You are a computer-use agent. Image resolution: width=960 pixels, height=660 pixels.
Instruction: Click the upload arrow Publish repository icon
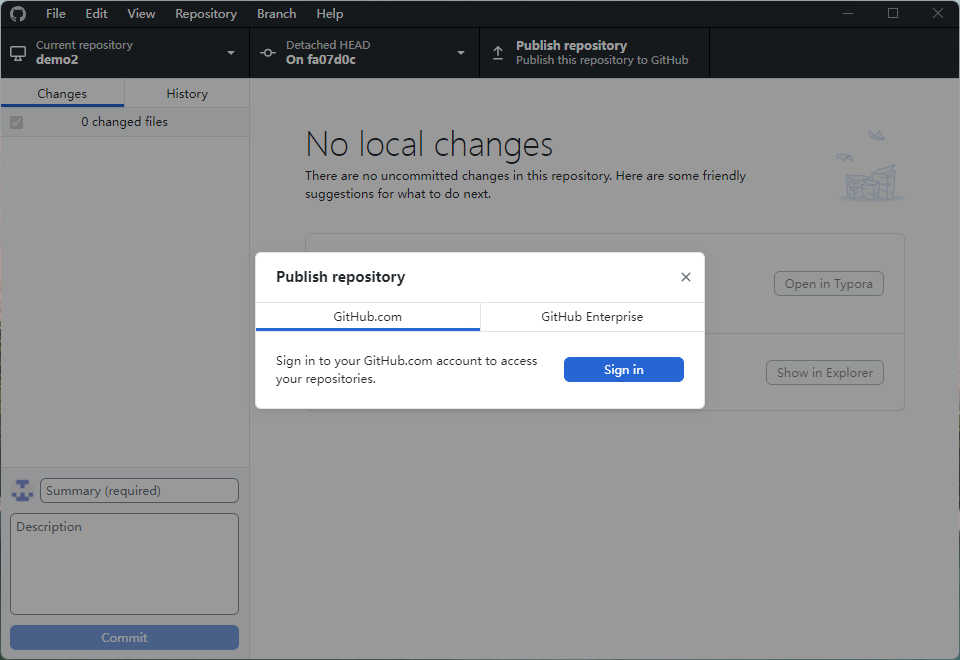tap(498, 53)
